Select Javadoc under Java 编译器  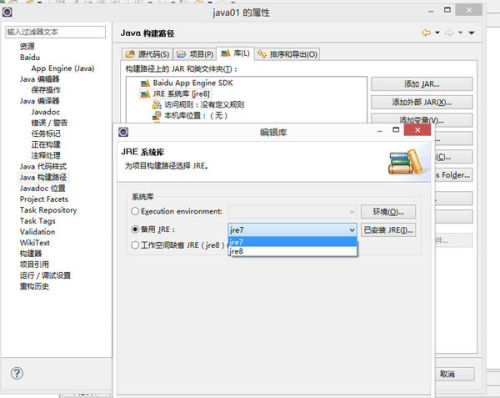tap(45, 112)
